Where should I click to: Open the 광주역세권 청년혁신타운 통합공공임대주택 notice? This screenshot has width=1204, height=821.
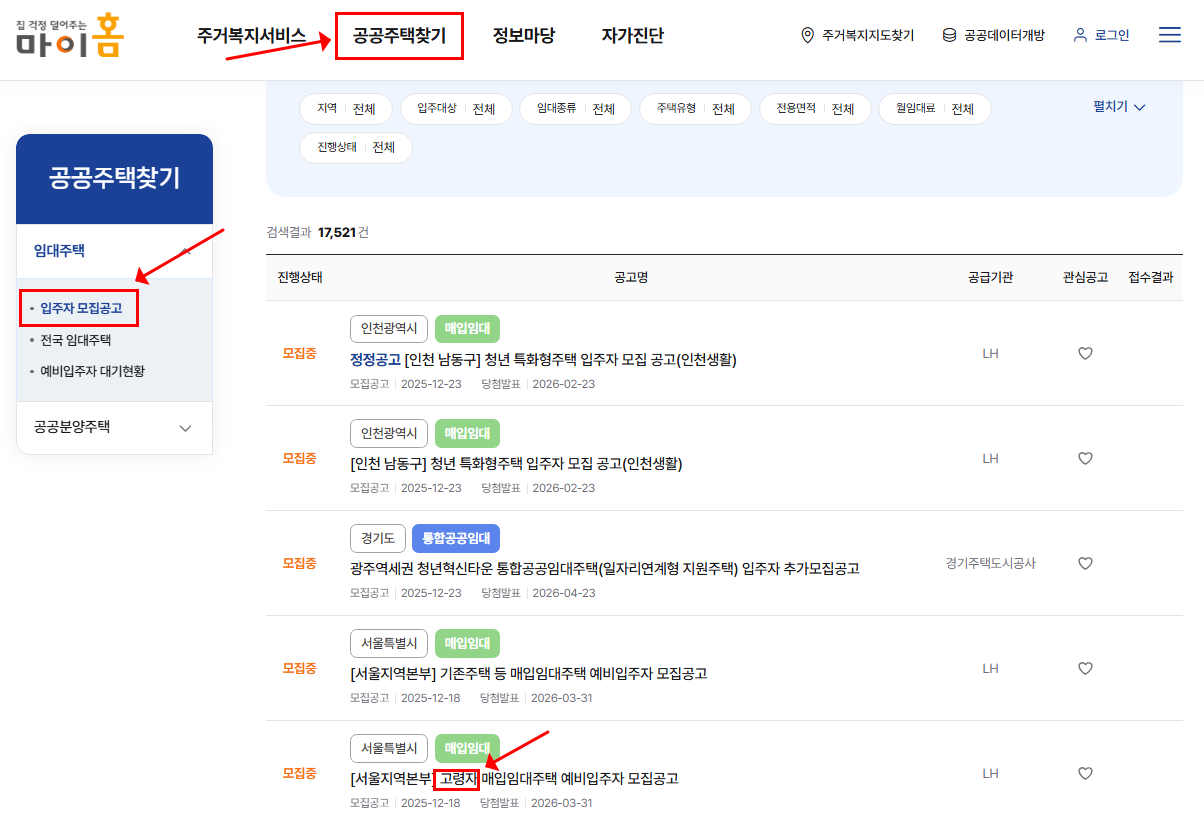pyautogui.click(x=605, y=569)
